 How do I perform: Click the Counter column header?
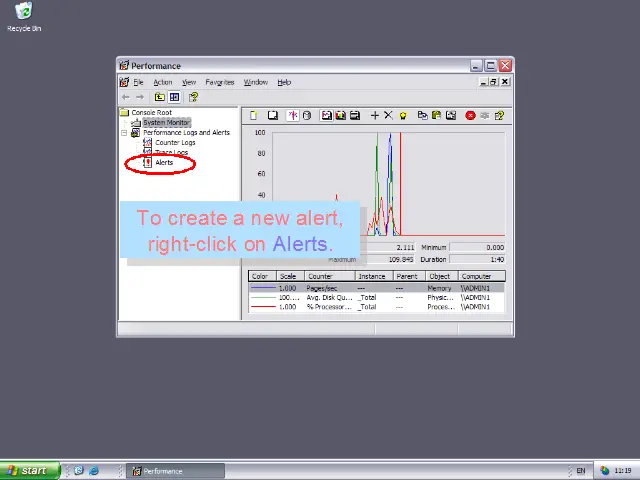tap(330, 276)
